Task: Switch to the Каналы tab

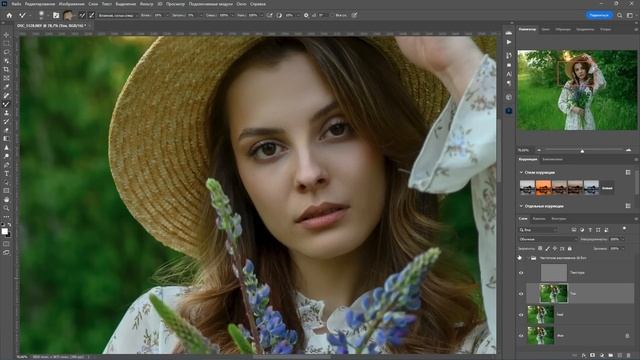Action: point(539,219)
